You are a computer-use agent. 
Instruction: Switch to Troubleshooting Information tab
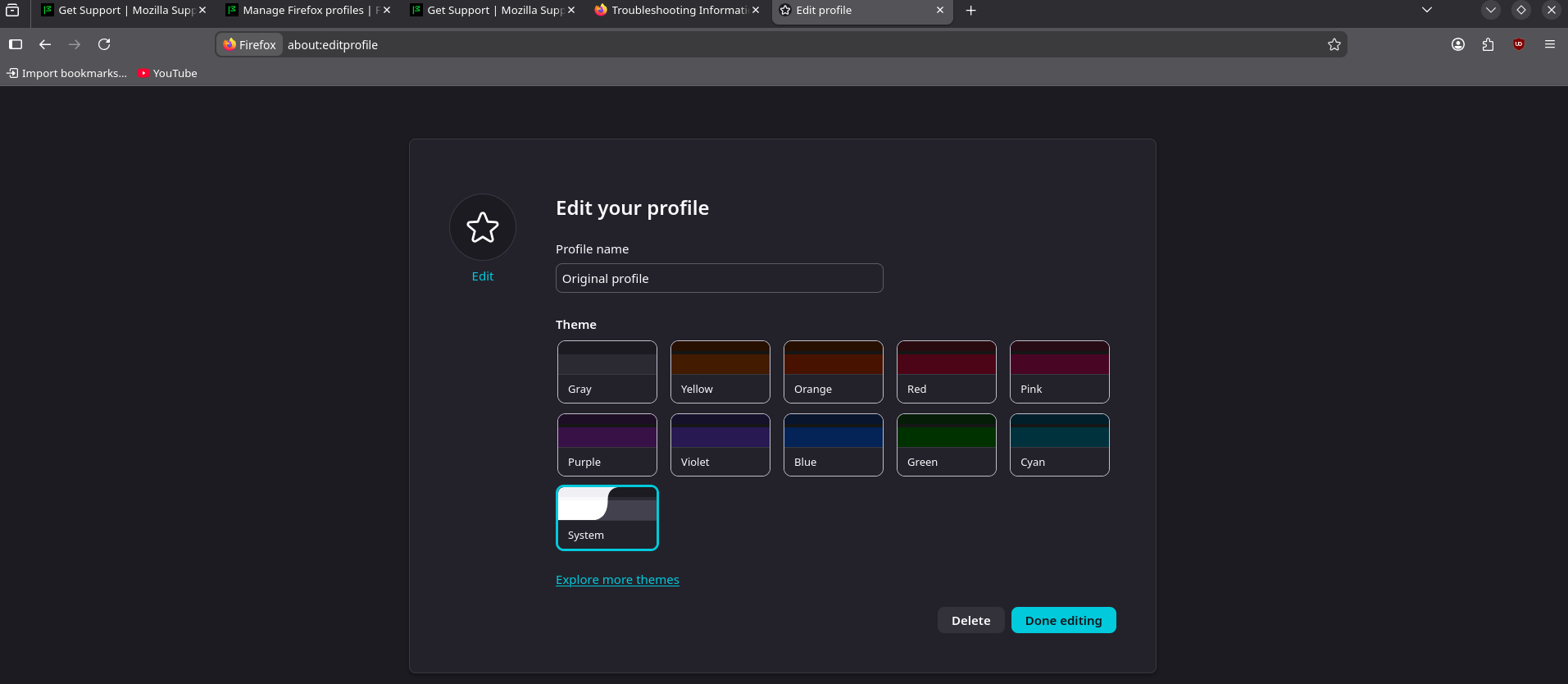click(x=677, y=10)
